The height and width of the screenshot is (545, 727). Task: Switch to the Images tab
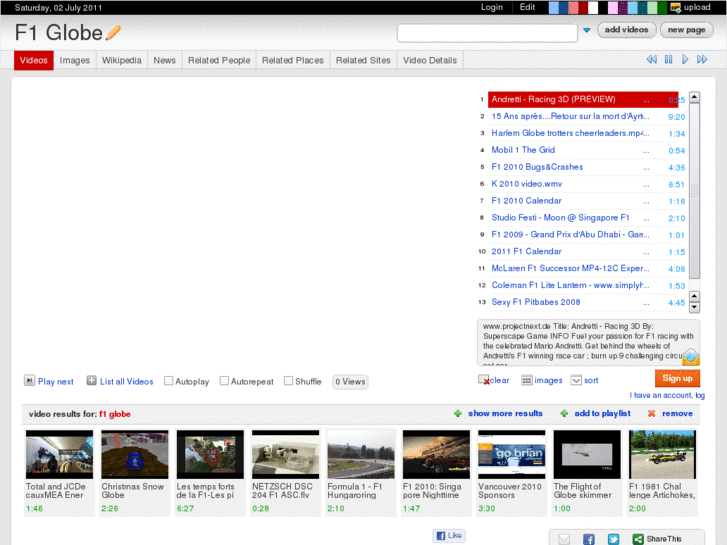click(75, 60)
